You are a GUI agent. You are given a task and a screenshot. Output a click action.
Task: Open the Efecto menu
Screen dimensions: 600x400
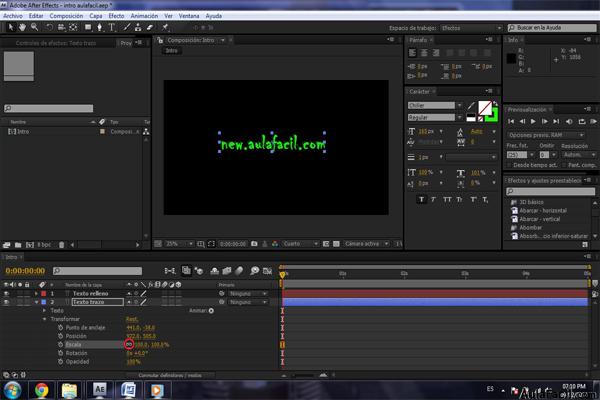tap(116, 16)
